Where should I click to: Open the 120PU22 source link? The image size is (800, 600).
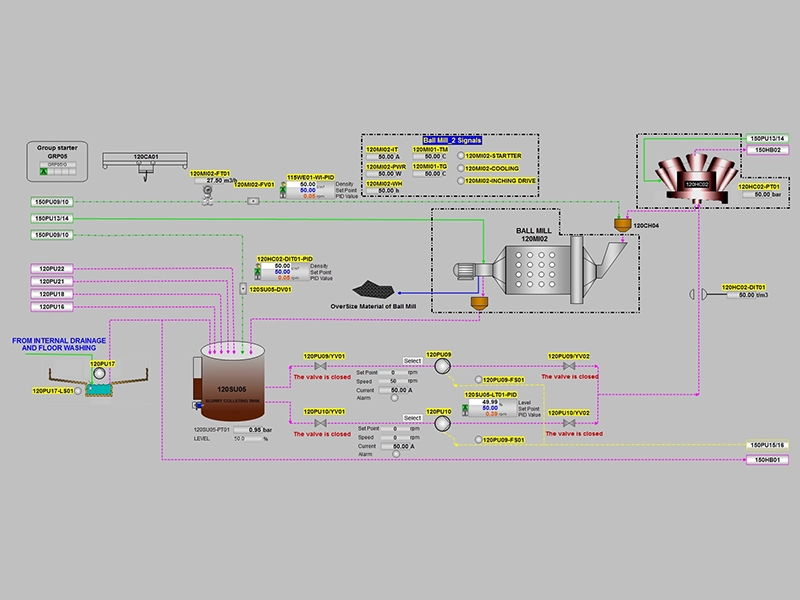coord(52,268)
